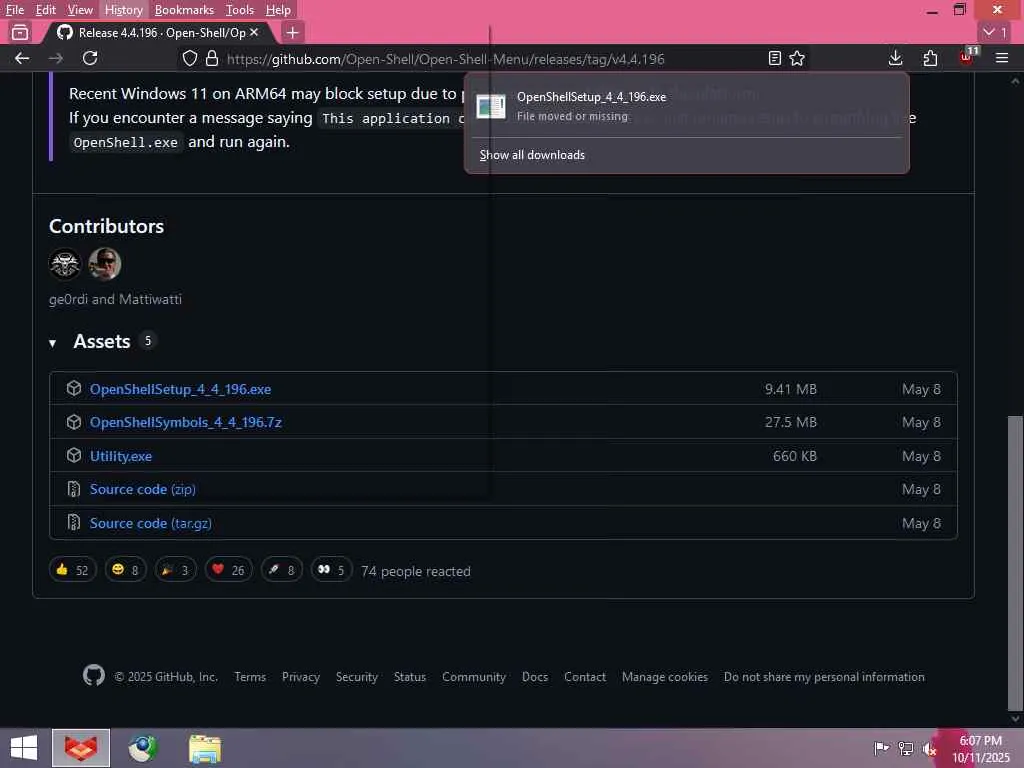
Task: Click the red fox browser taskbar icon
Action: click(81, 748)
